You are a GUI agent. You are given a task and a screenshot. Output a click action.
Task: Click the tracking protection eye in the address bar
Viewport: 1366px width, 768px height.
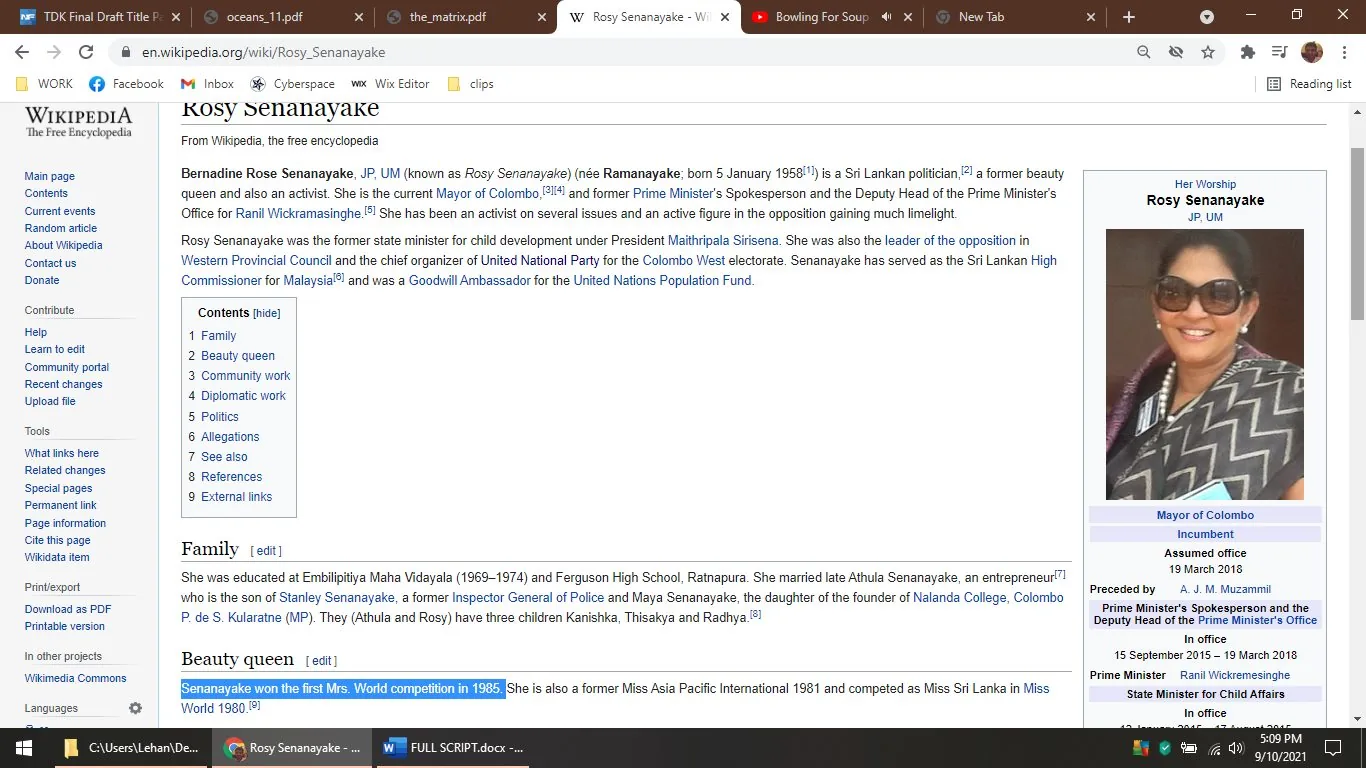(x=1175, y=52)
